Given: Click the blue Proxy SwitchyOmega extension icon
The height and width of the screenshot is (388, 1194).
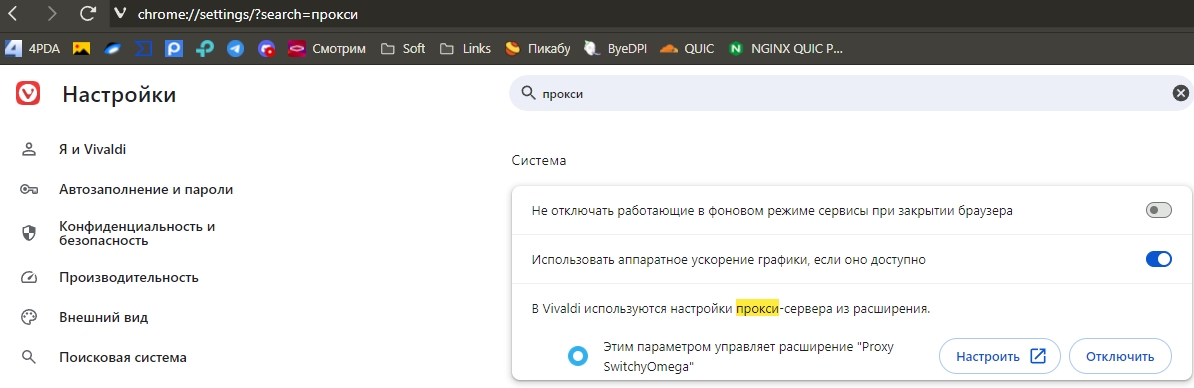Looking at the screenshot, I should pyautogui.click(x=578, y=356).
